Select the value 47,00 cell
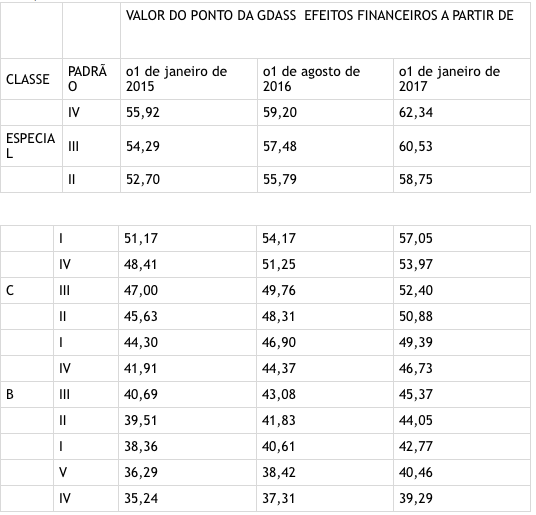Viewport: 536px width, 515px height. [187, 290]
